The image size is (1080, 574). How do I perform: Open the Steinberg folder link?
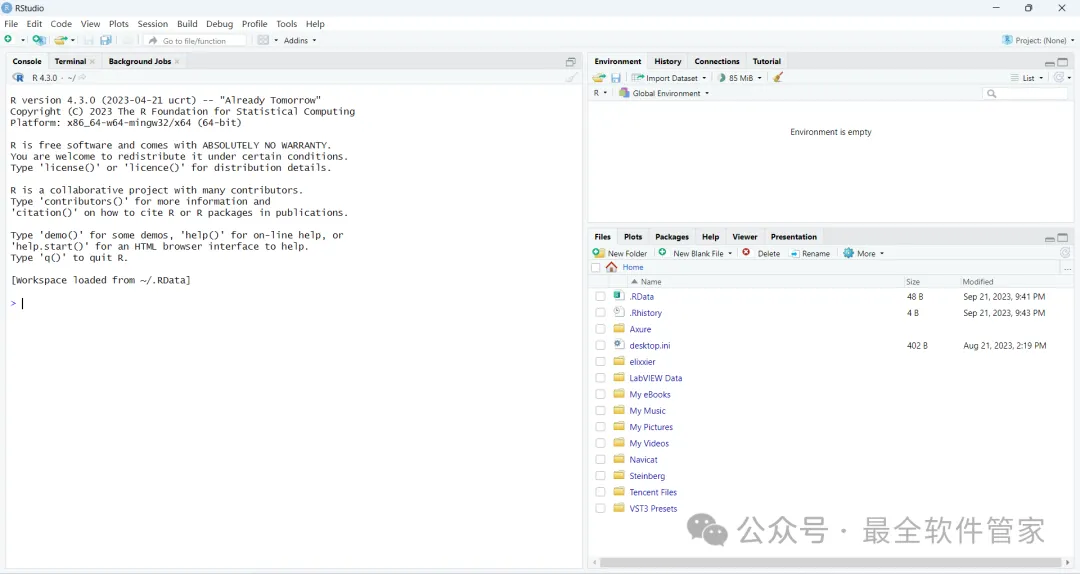pyautogui.click(x=647, y=475)
